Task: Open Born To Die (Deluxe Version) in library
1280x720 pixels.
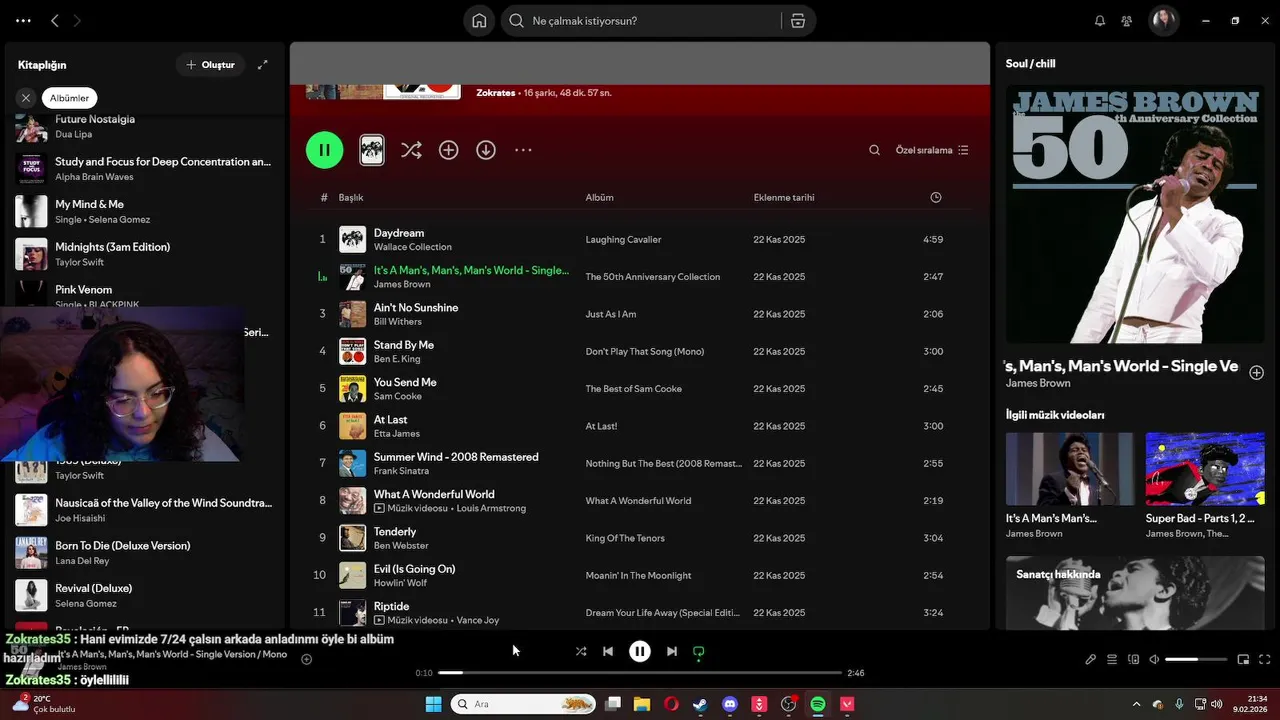Action: tap(145, 553)
